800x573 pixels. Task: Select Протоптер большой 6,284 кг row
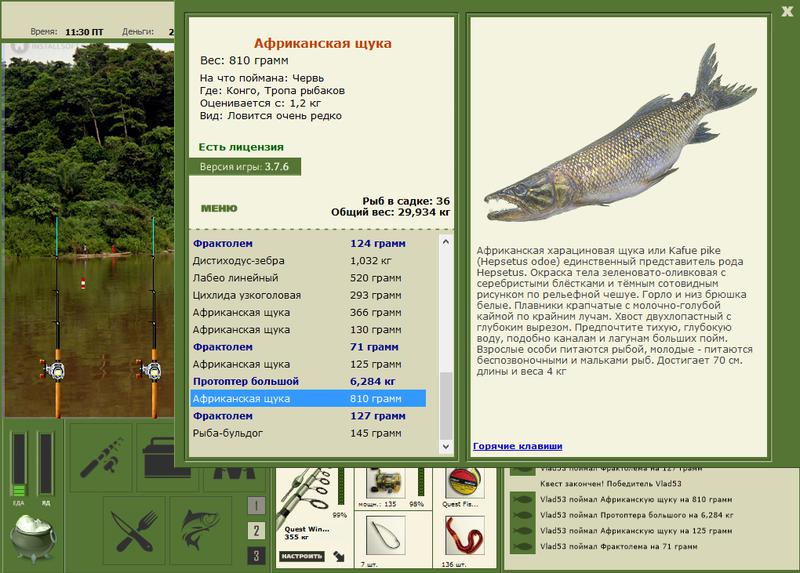click(308, 382)
